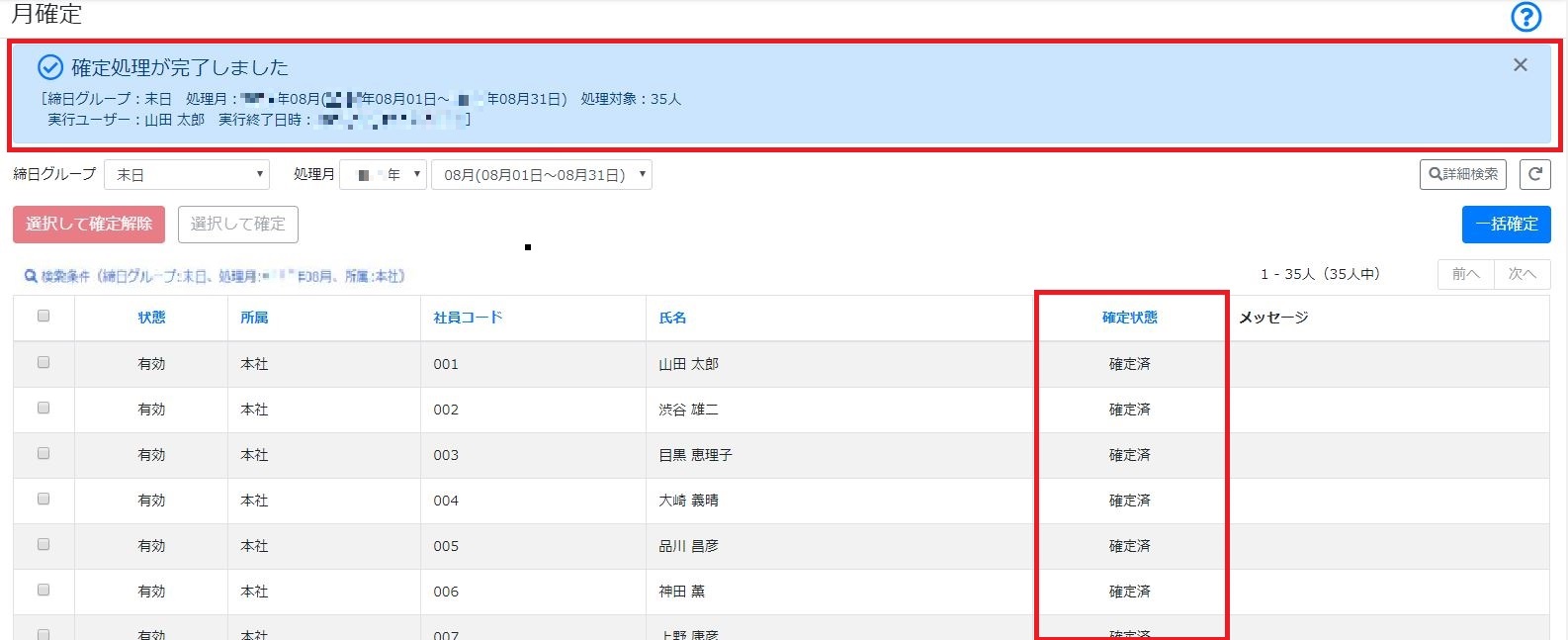Click the name 山田 太郎 in table
This screenshot has width=1568, height=640.
point(689,364)
